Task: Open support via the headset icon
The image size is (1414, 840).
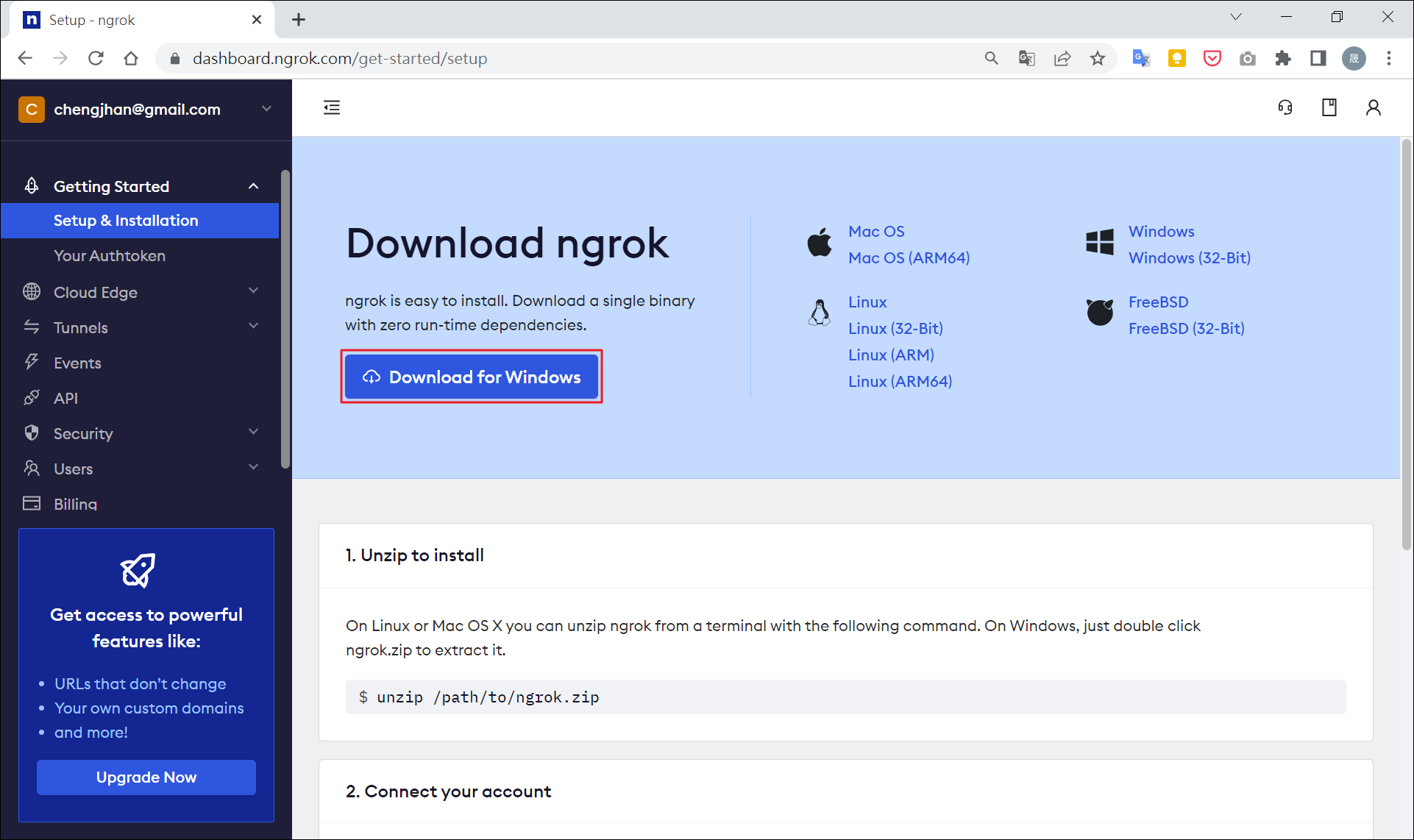Action: point(1286,107)
